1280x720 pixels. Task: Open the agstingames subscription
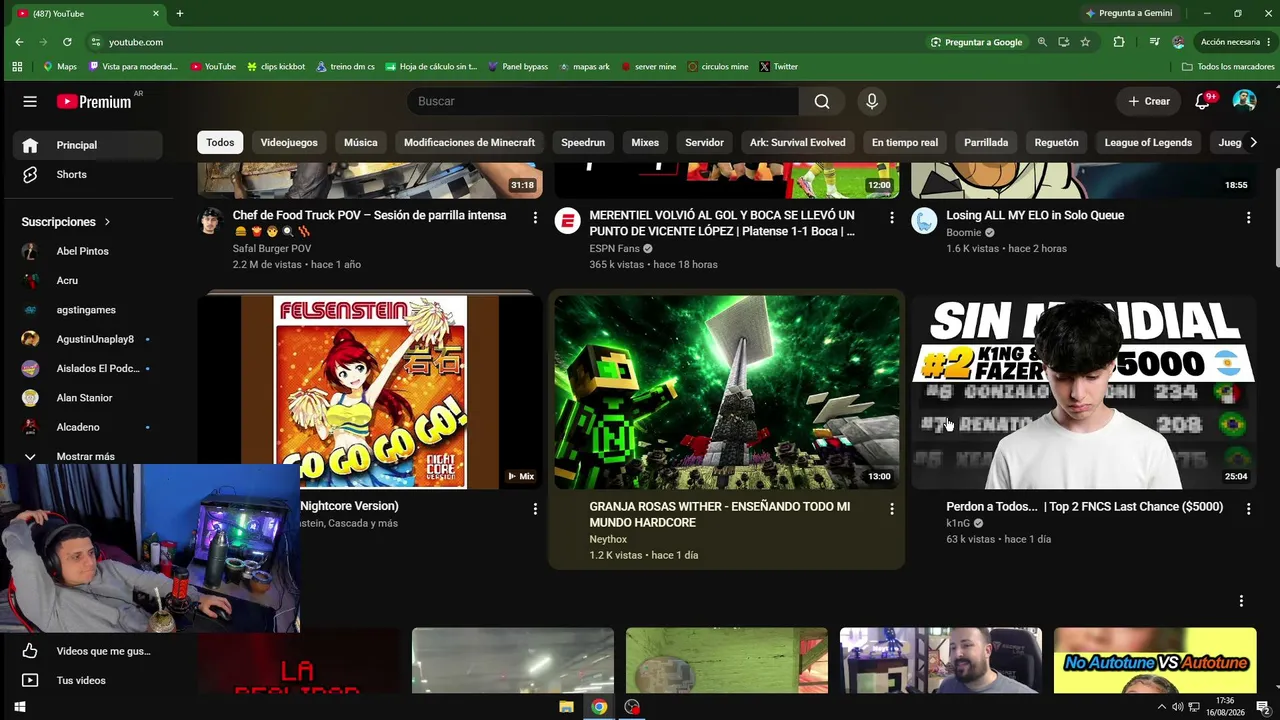click(88, 310)
